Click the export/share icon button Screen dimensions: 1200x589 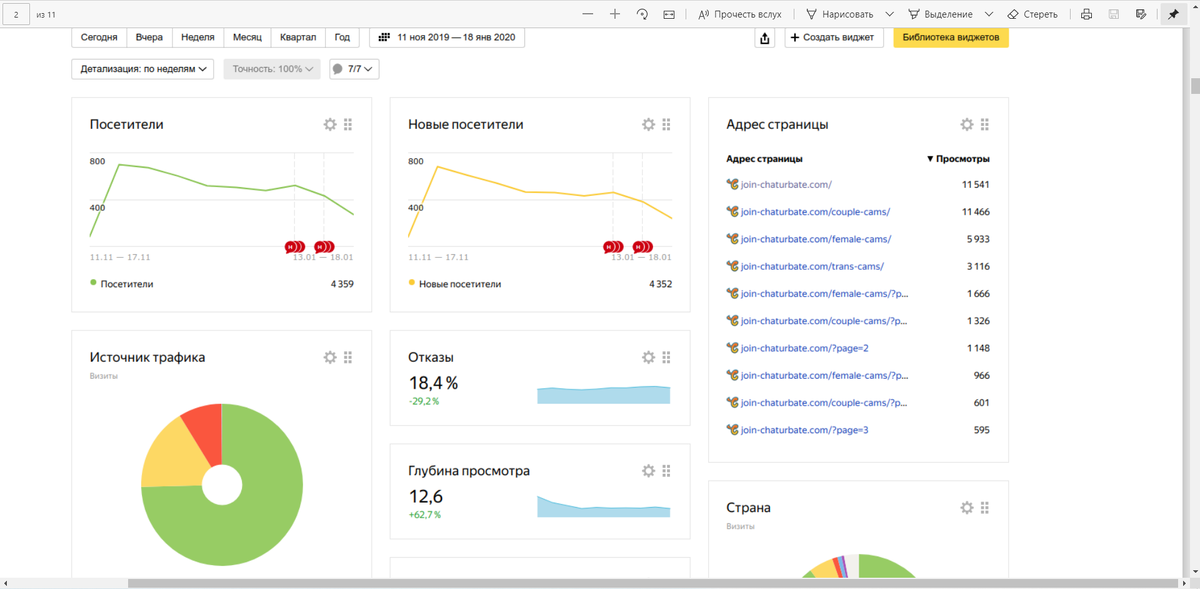point(765,37)
